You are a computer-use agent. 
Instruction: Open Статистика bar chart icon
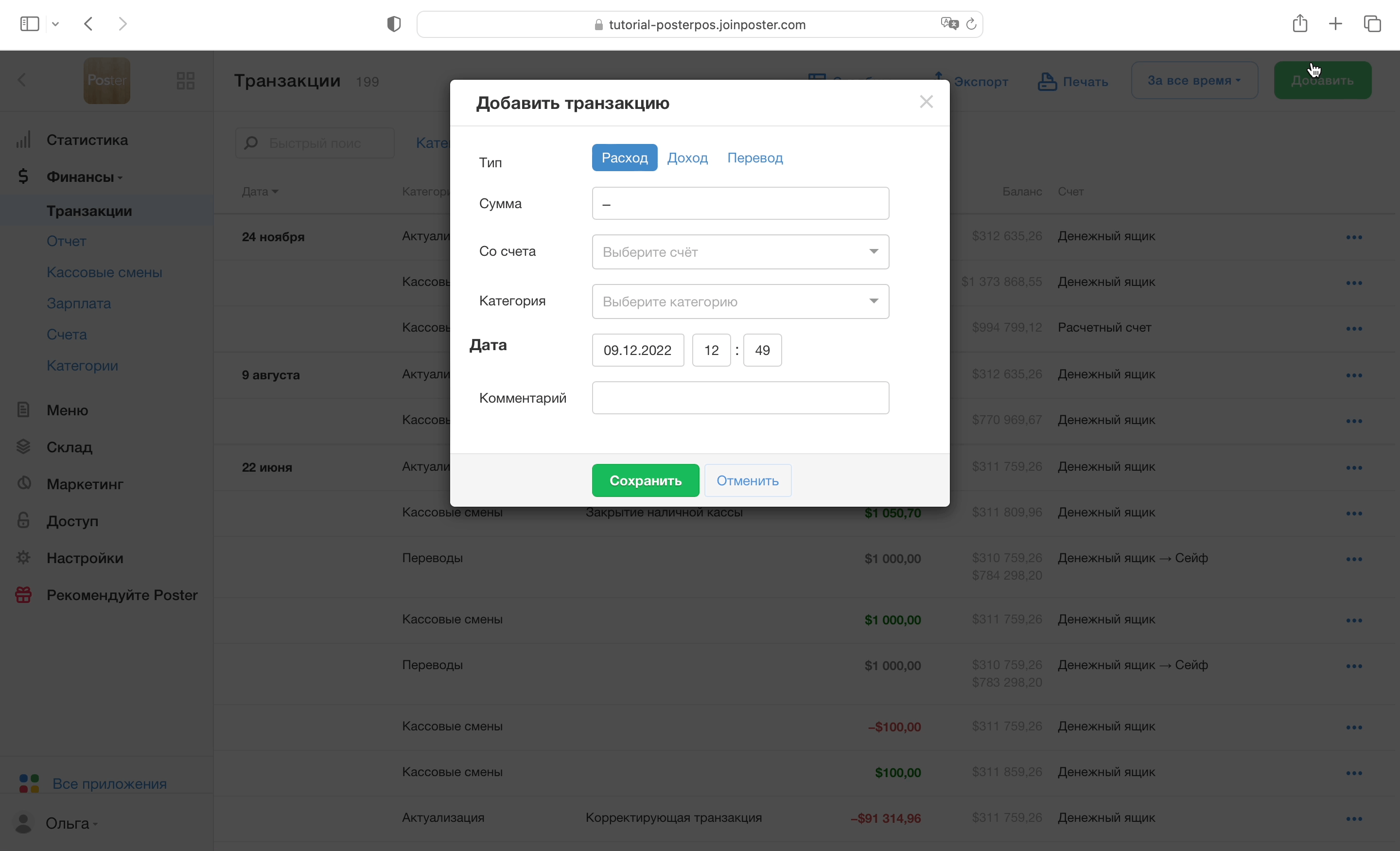click(x=23, y=140)
